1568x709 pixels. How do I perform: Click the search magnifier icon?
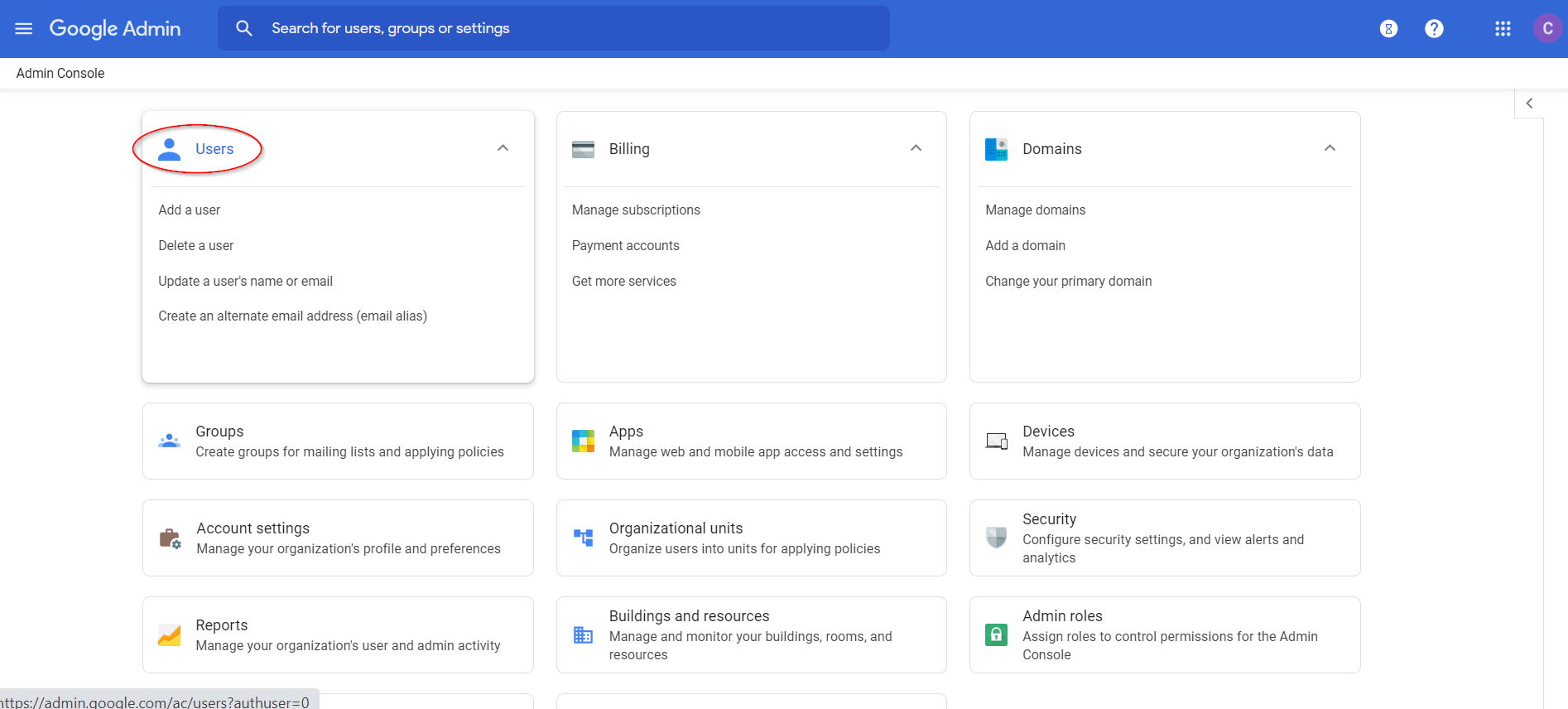243,28
